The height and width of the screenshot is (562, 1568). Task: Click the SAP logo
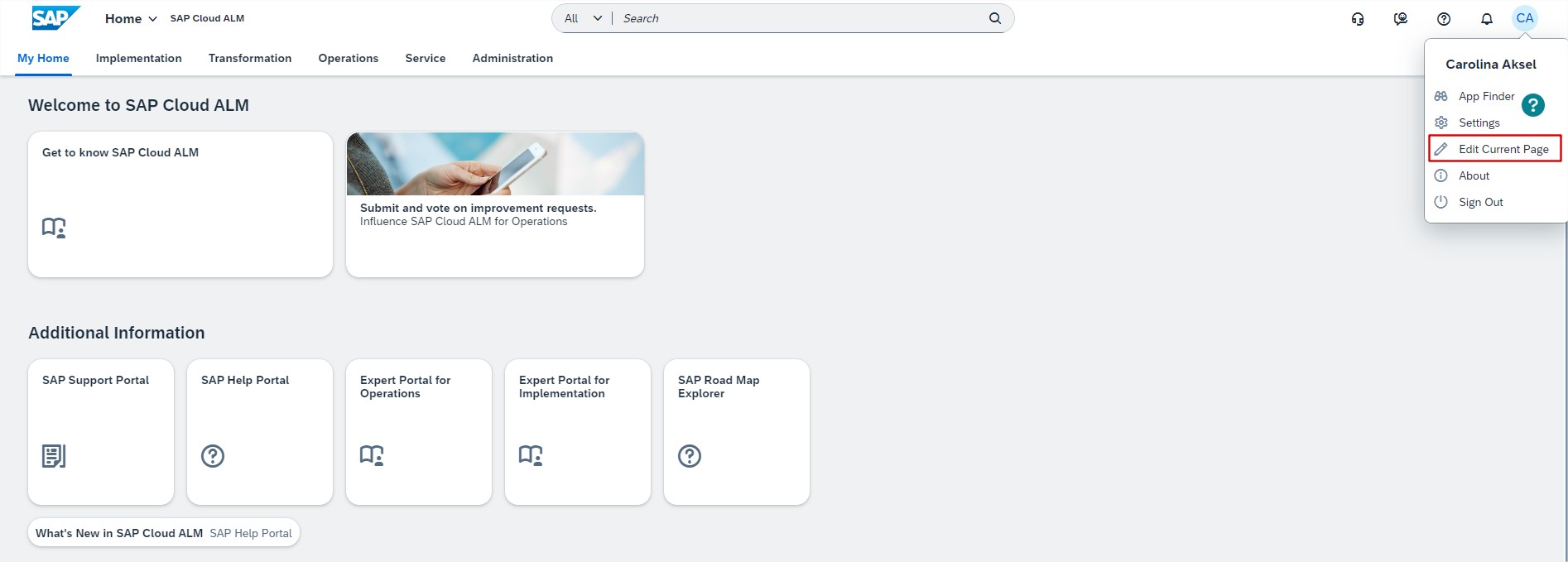pos(55,18)
